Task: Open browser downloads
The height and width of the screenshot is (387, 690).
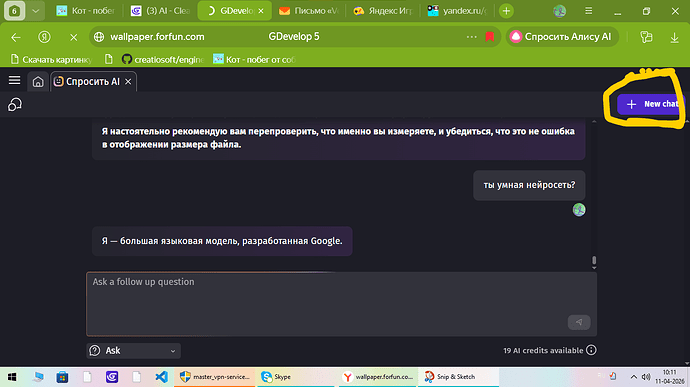Action: [674, 38]
